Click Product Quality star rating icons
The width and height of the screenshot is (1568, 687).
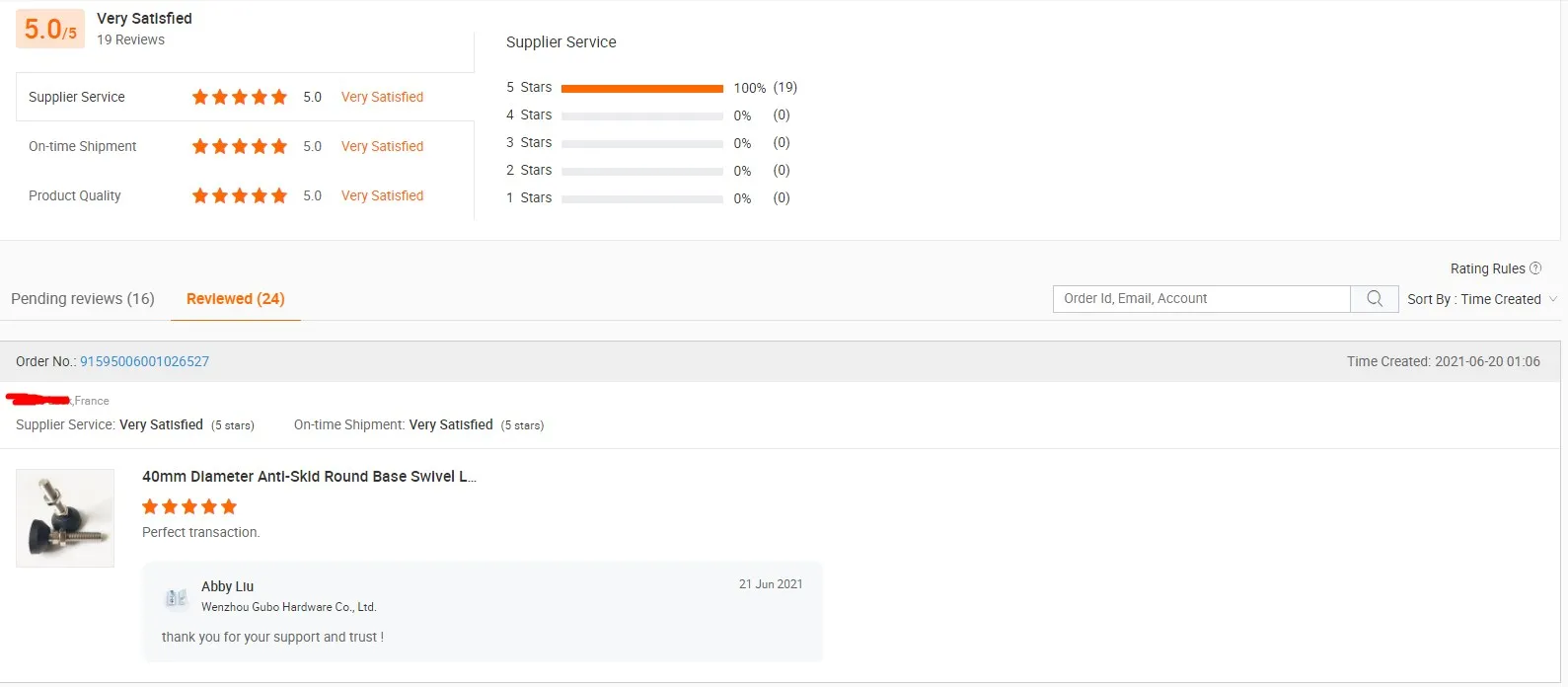coord(240,195)
